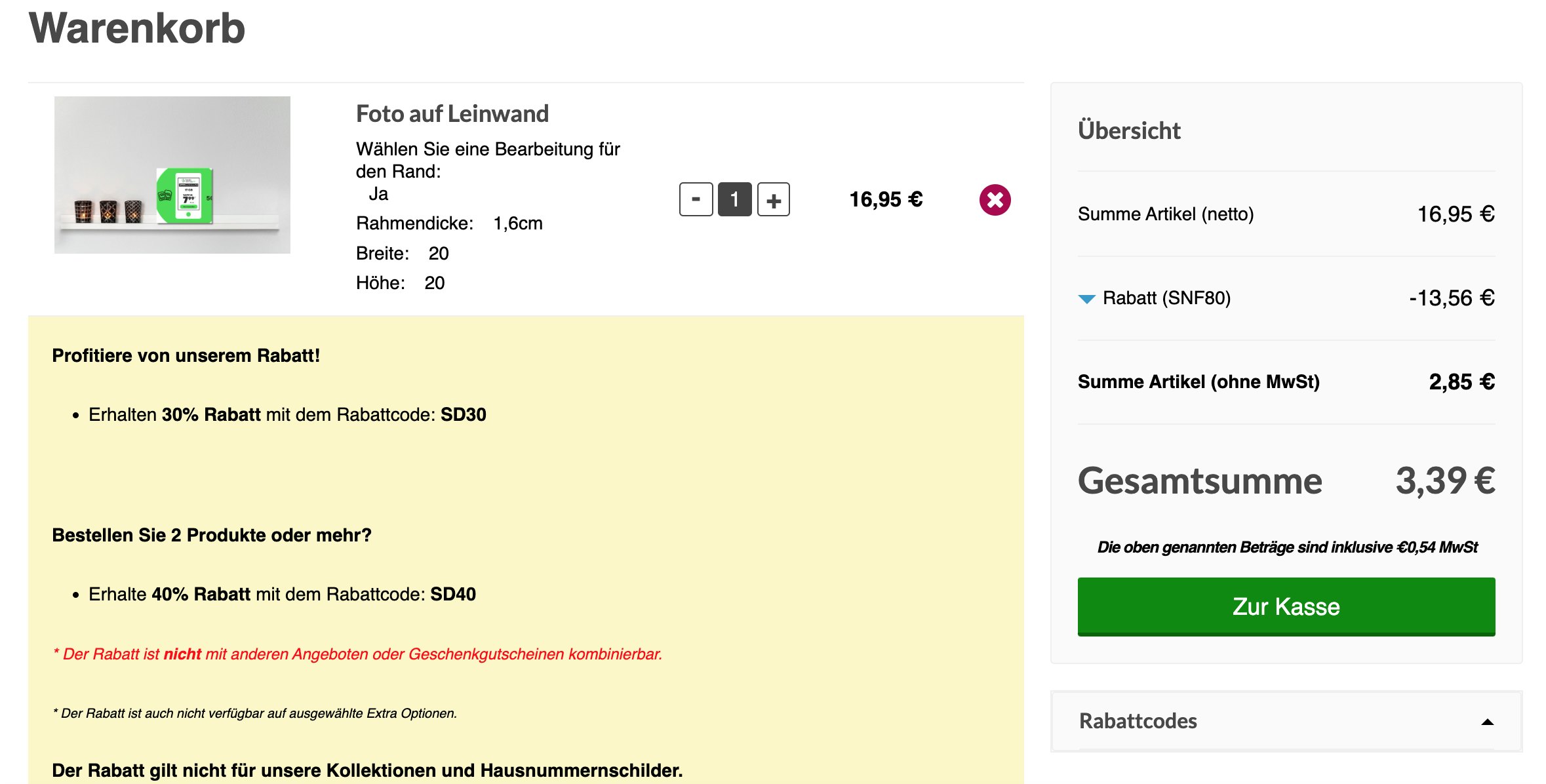The width and height of the screenshot is (1546, 784).
Task: Click the Profitiere von unserem Rabatt heading
Action: click(x=186, y=355)
